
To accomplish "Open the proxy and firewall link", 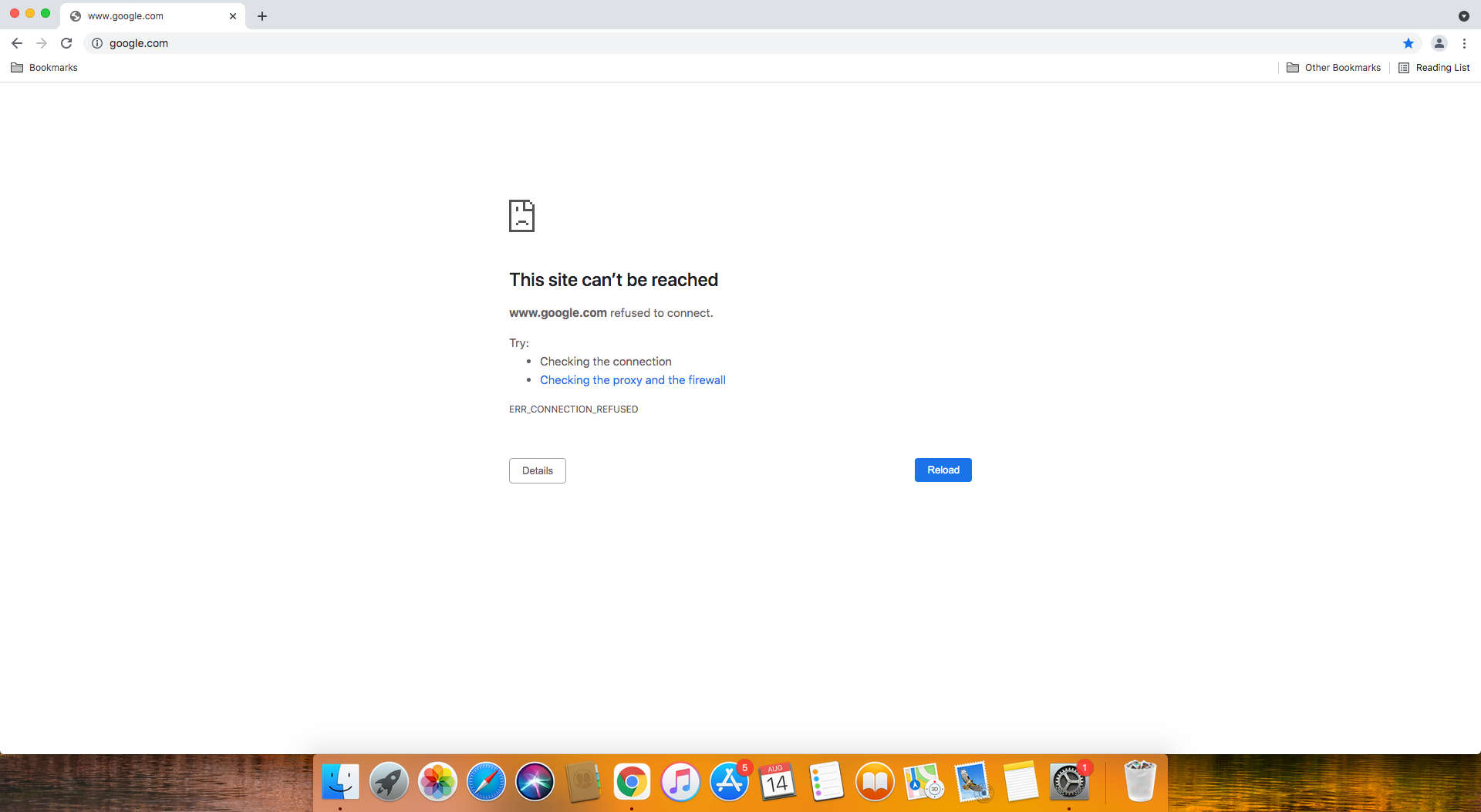I will [633, 380].
